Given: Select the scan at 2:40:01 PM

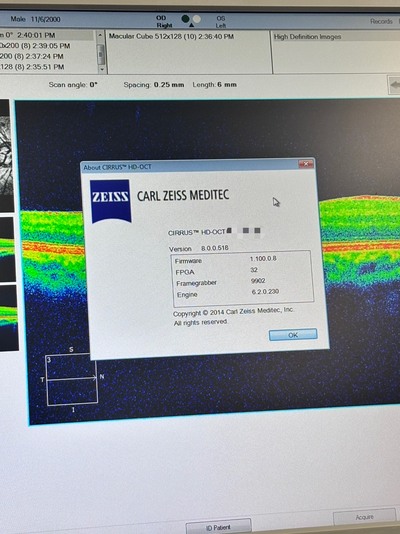Looking at the screenshot, I should [x=47, y=35].
